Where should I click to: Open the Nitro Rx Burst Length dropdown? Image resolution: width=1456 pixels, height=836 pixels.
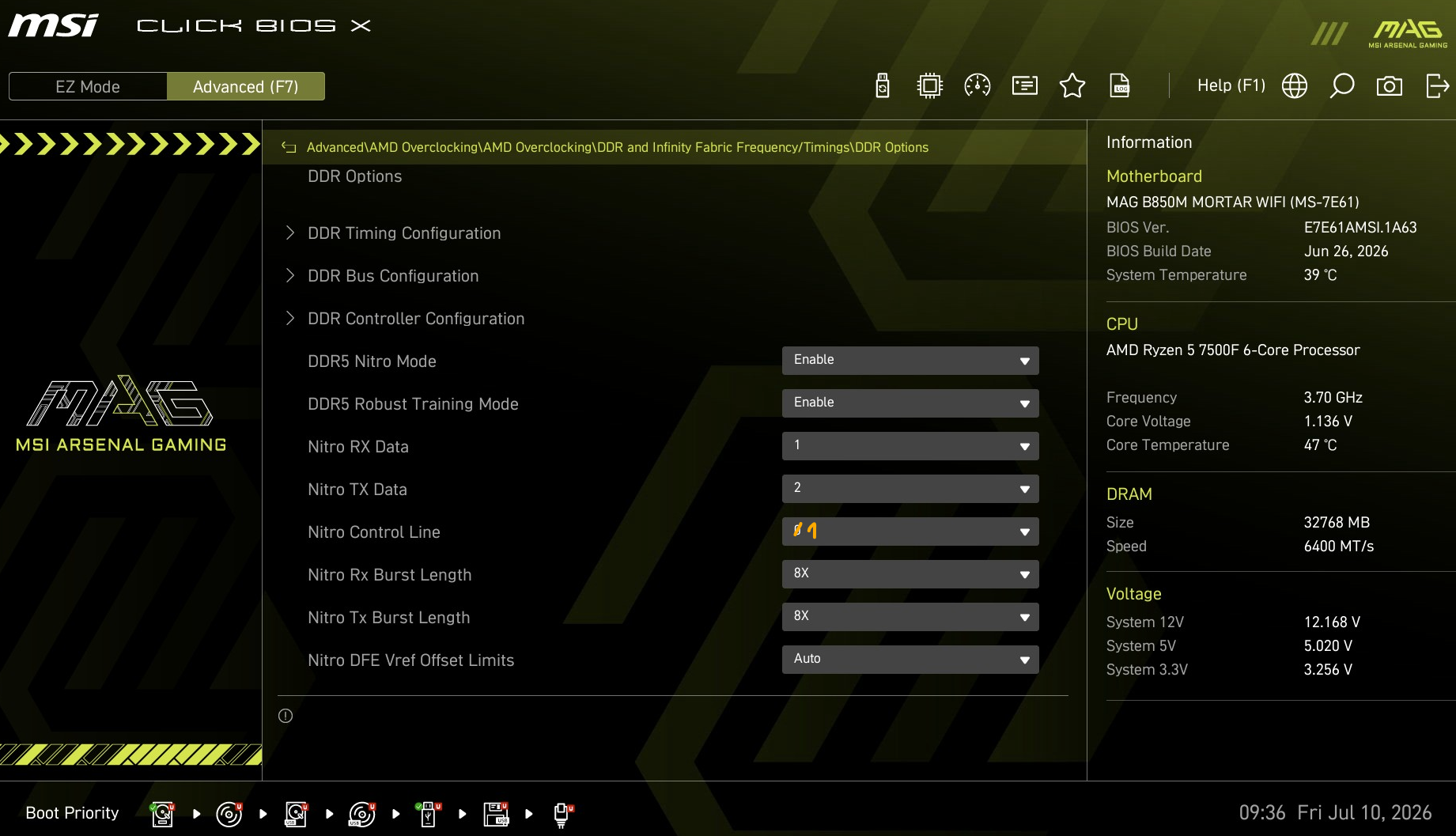click(x=910, y=574)
